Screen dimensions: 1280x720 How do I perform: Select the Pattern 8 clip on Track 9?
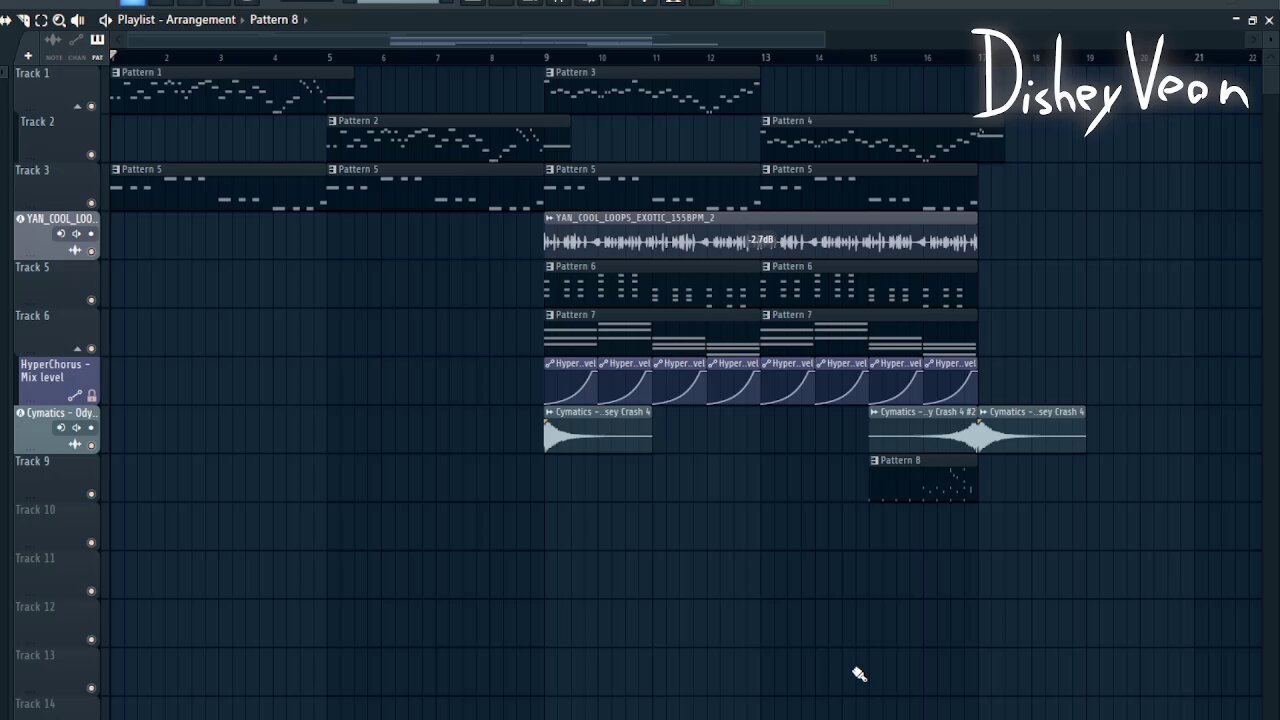tap(922, 482)
